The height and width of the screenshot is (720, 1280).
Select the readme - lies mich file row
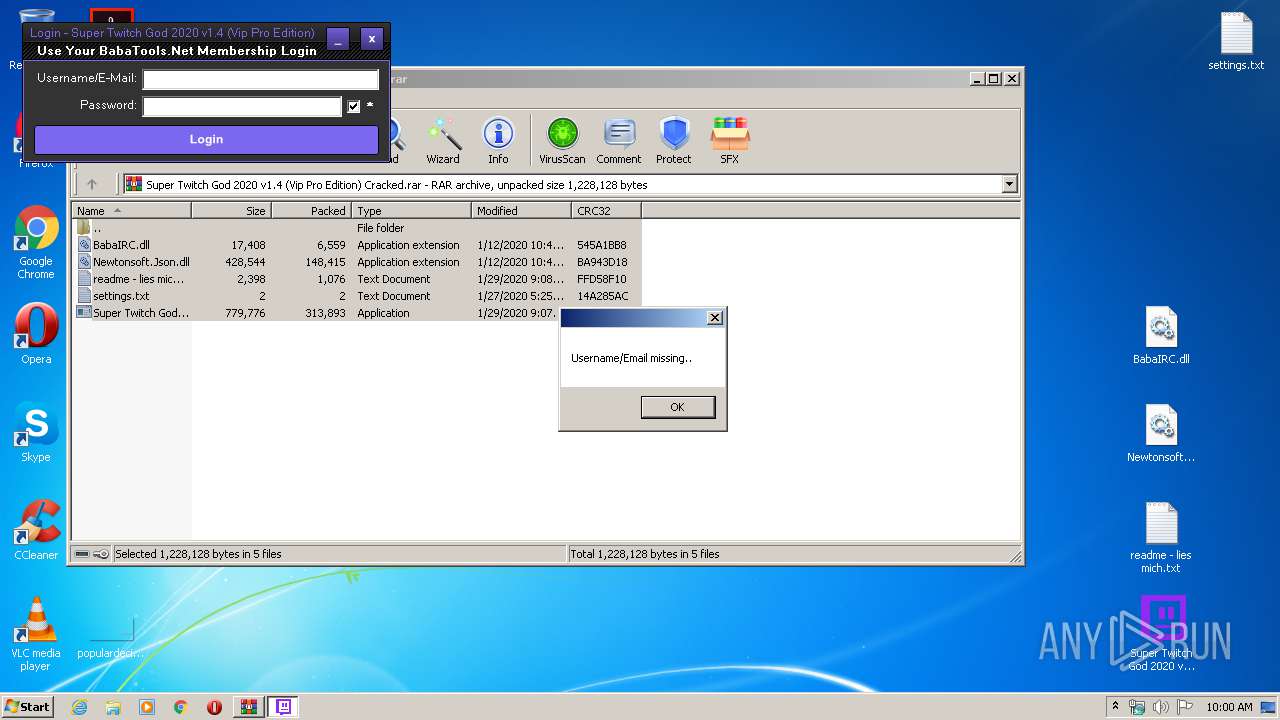(x=357, y=279)
